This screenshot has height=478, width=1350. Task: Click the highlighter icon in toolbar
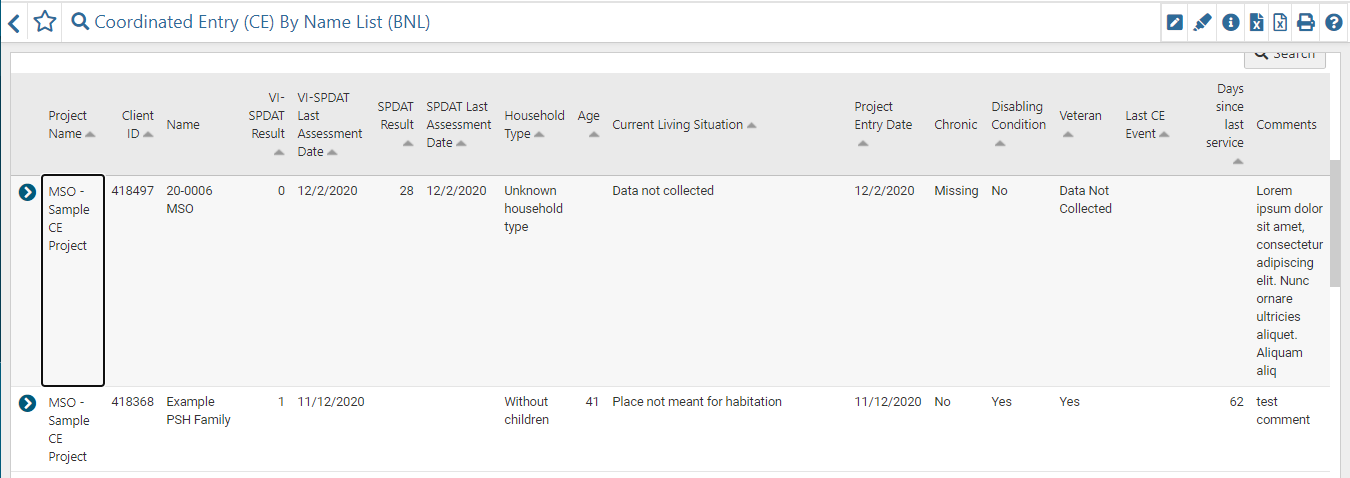click(x=1202, y=22)
